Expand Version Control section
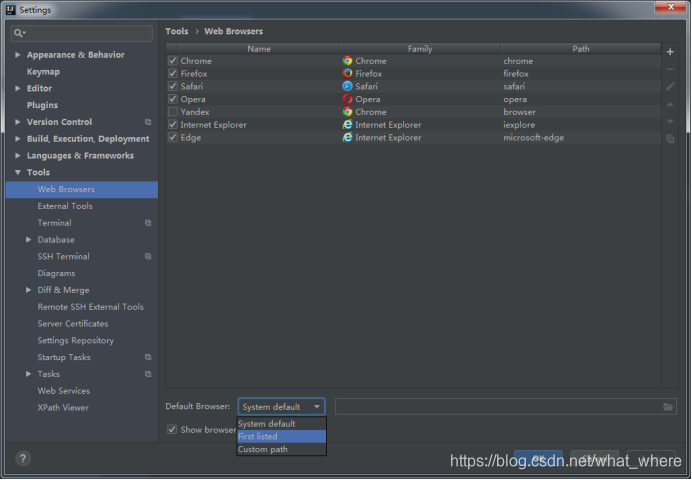Viewport: 692px width, 480px height. tap(18, 122)
